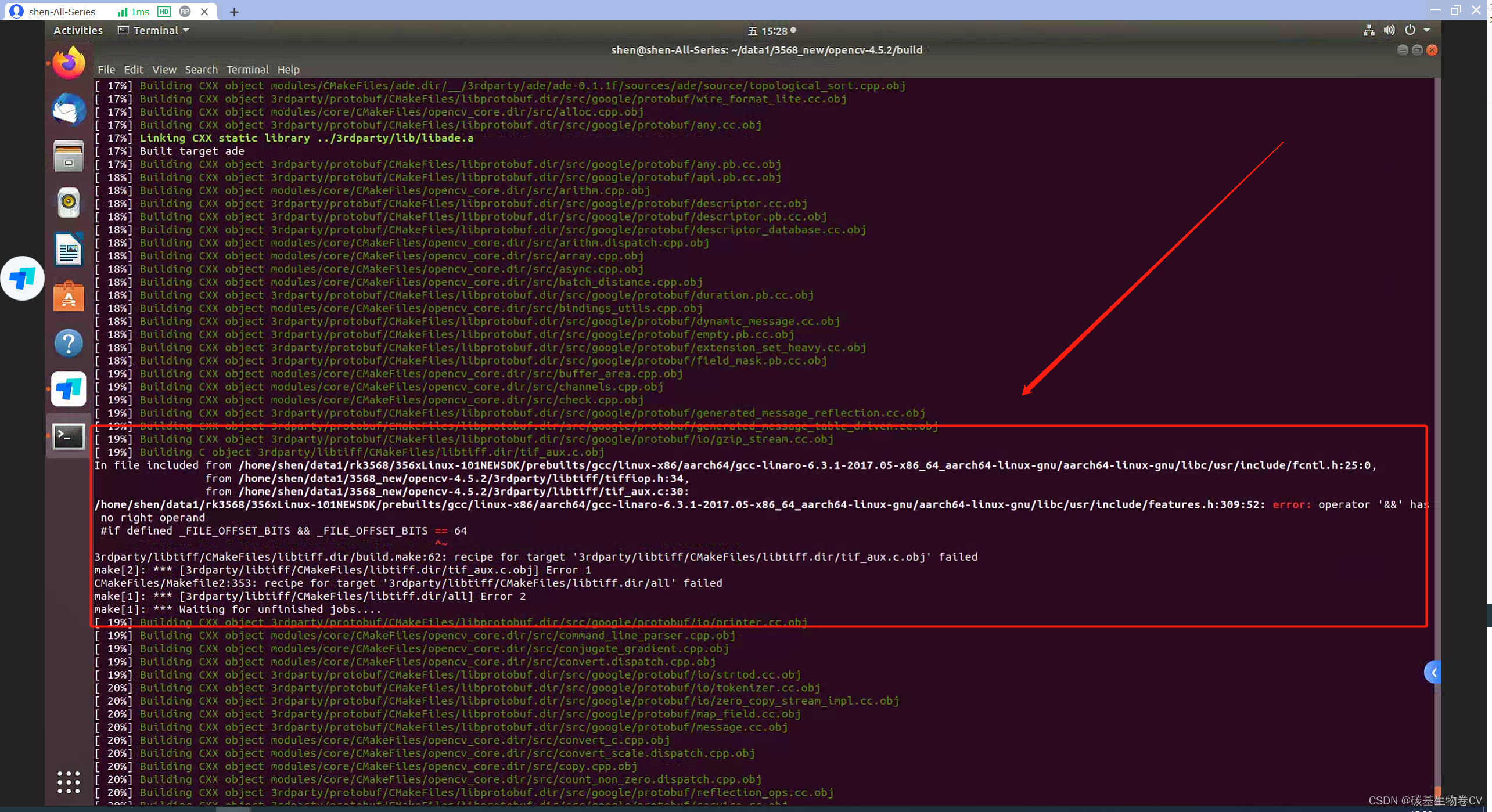This screenshot has height=812, width=1492.
Task: Click the RP badge icon in the tab
Action: (x=185, y=12)
